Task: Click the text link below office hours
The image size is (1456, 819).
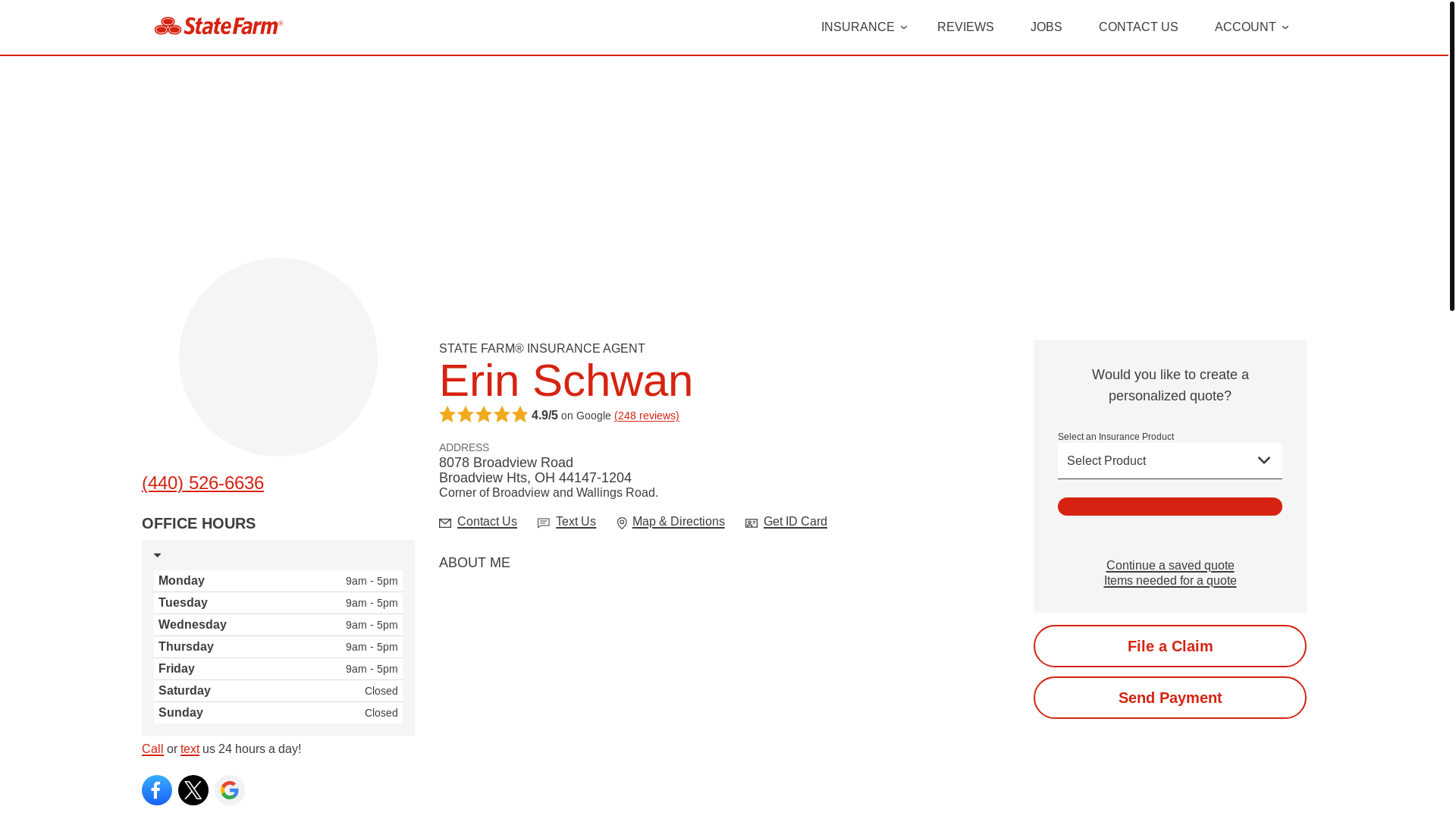Action: pos(190,749)
